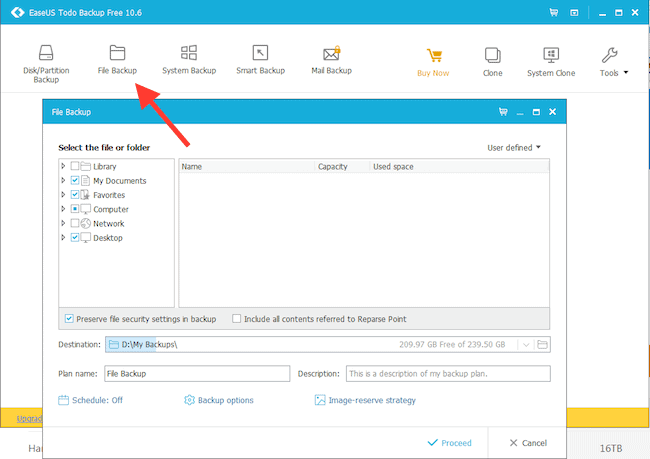Check the Network checkbox
650x459 pixels.
[x=75, y=223]
